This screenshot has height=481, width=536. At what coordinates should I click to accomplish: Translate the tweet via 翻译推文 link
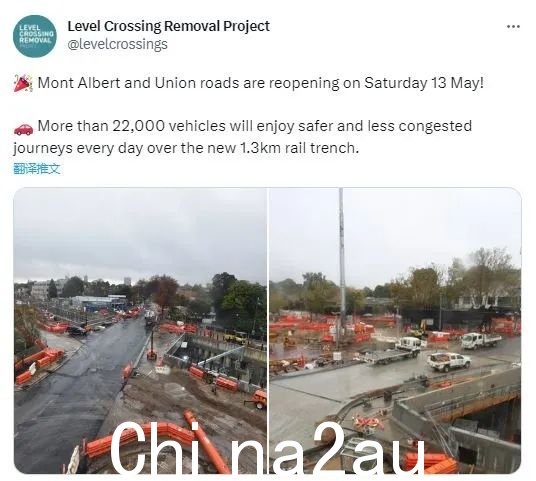click(37, 169)
